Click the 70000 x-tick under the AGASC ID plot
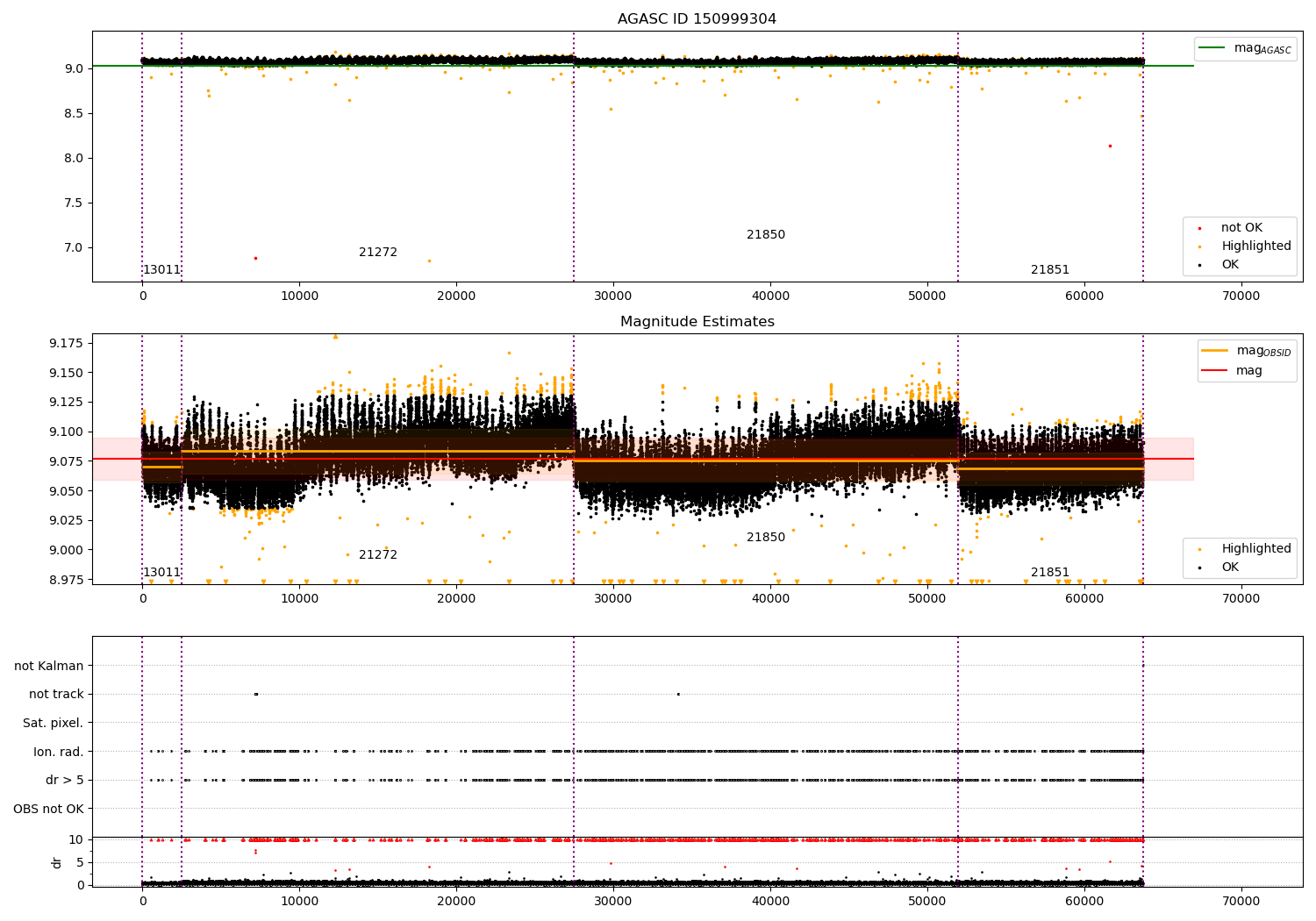The height and width of the screenshot is (921, 1316). (1241, 296)
